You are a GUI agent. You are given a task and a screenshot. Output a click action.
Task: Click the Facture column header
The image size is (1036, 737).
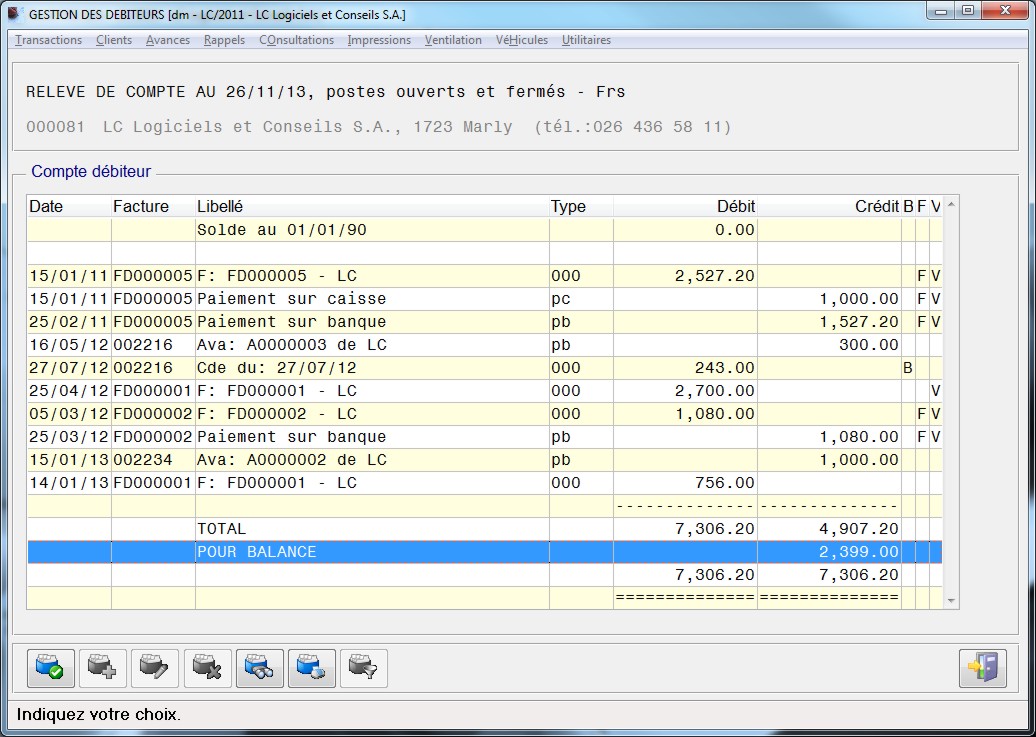(153, 206)
